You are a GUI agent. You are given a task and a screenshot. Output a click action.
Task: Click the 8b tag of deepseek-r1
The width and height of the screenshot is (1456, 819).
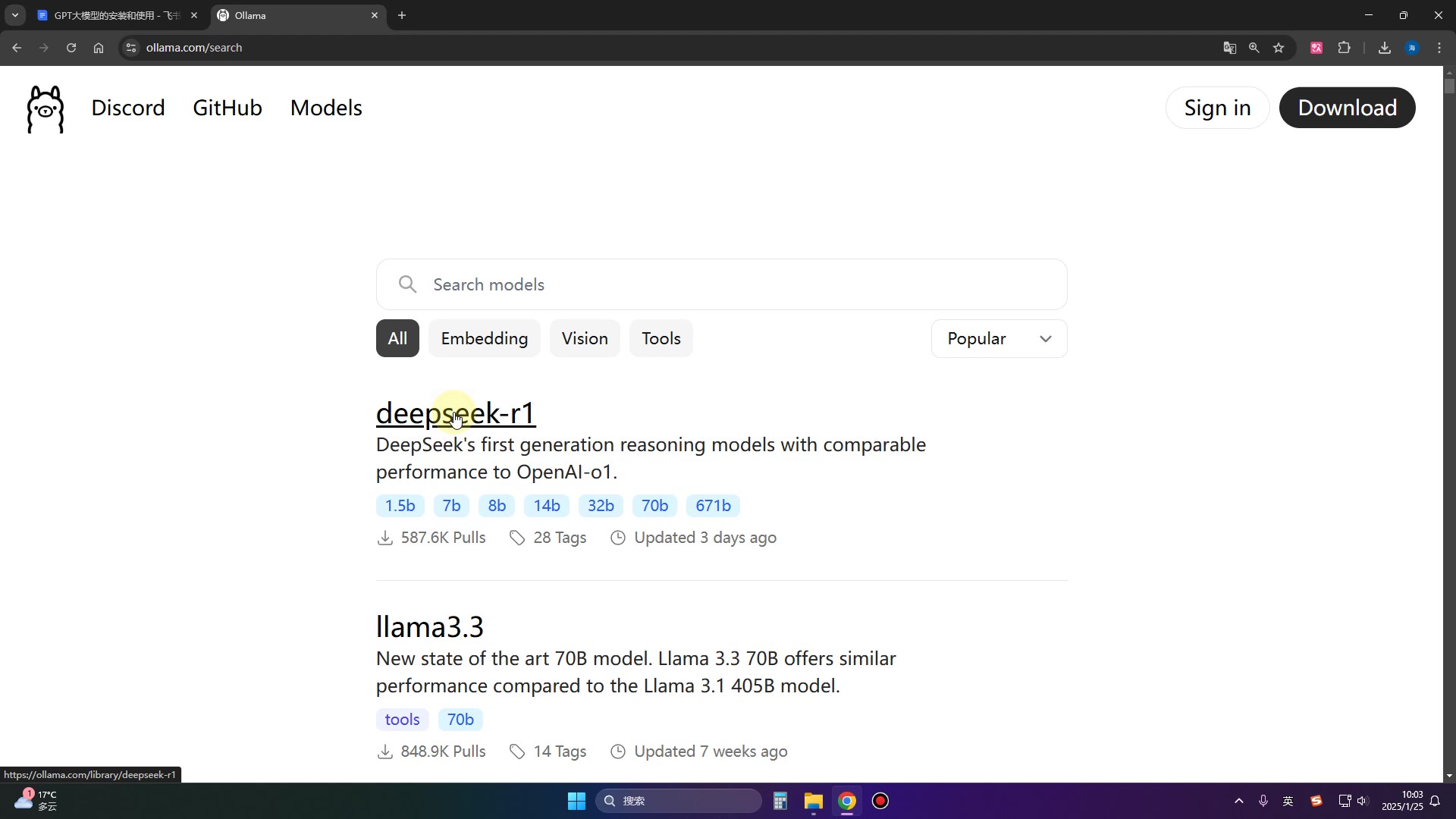(x=497, y=506)
